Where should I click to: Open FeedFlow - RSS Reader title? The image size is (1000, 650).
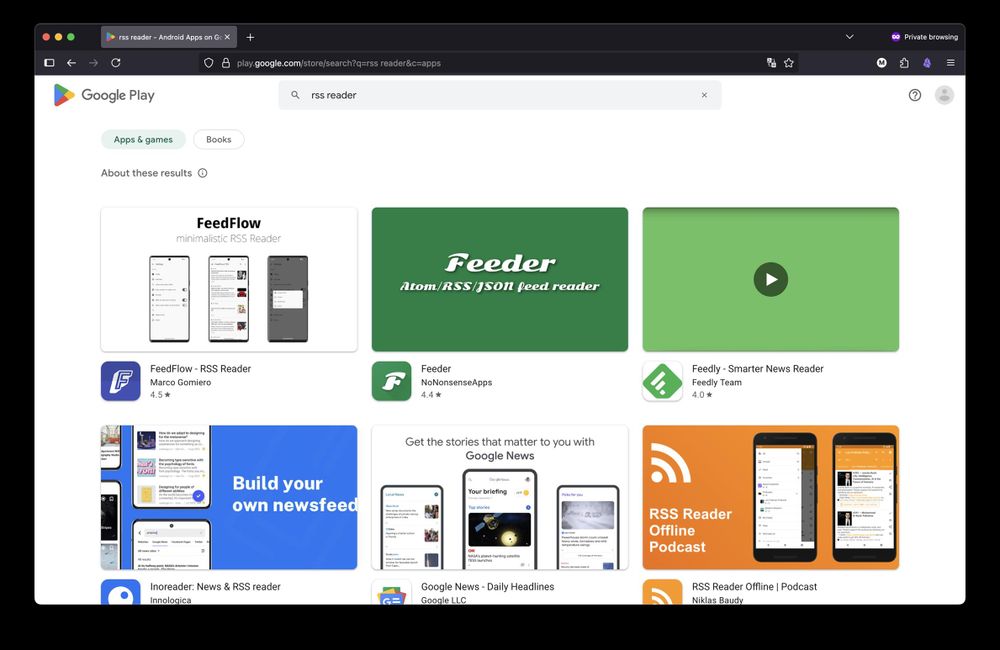[200, 369]
